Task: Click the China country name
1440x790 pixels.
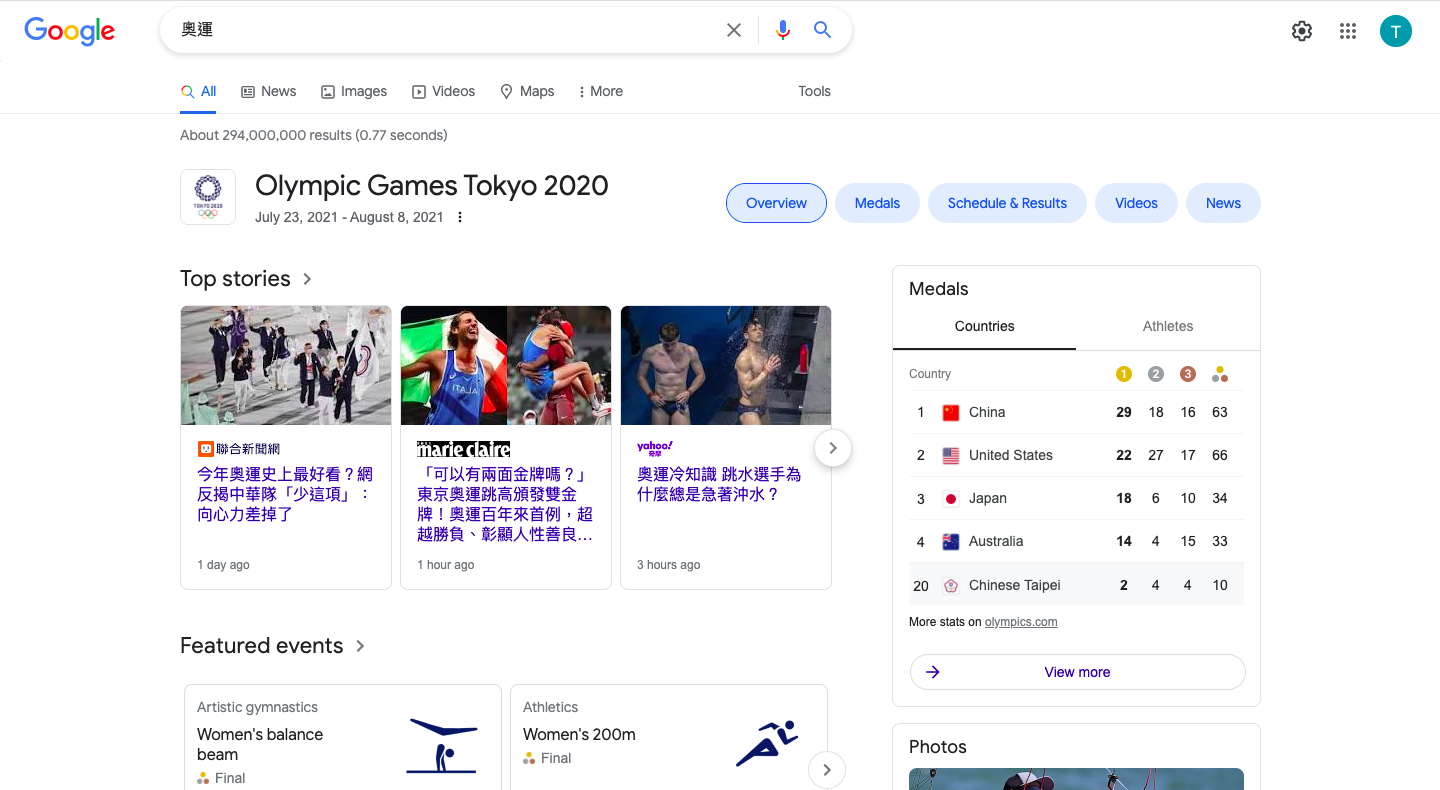Action: [987, 412]
